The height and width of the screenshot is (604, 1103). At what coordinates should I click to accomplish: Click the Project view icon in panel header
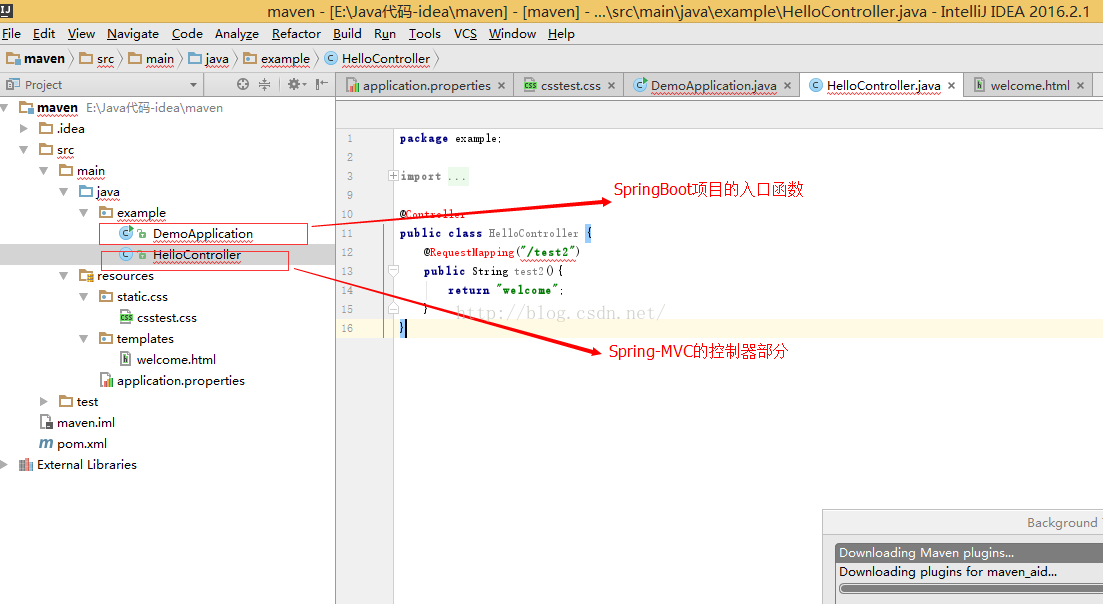pos(13,84)
